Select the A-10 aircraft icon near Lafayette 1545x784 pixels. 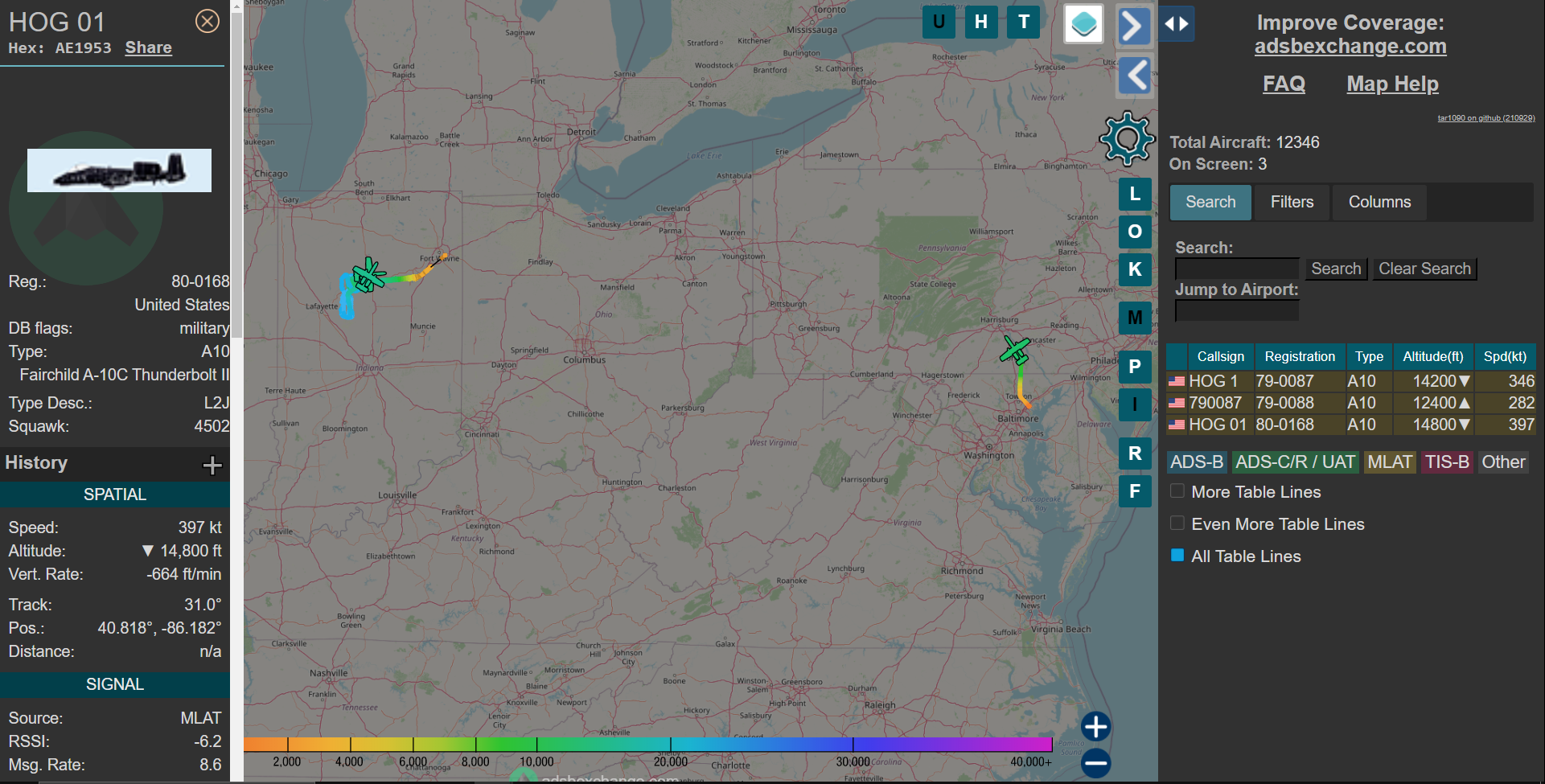[368, 276]
